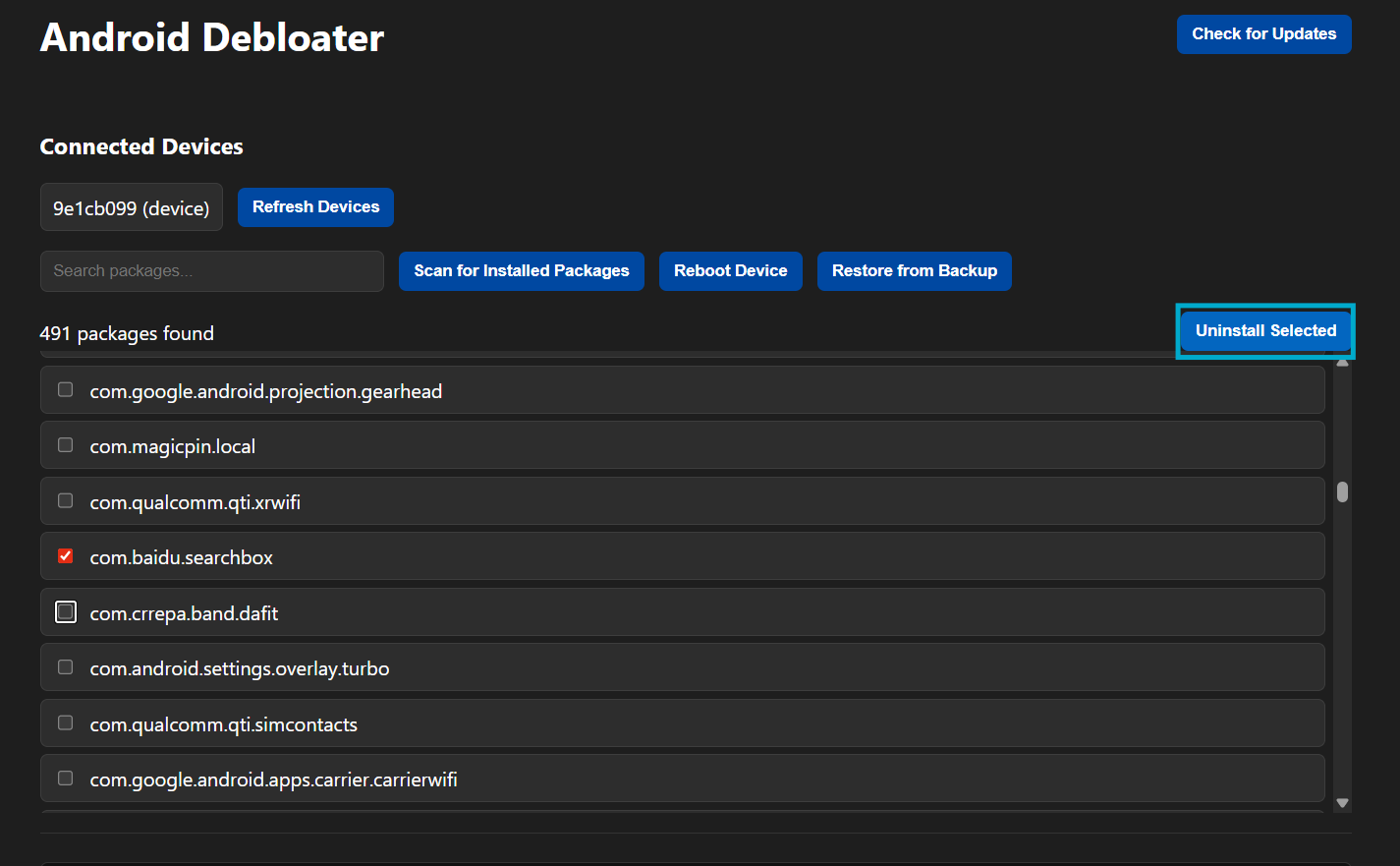Open Restore from Backup
1400x866 pixels.
point(915,271)
